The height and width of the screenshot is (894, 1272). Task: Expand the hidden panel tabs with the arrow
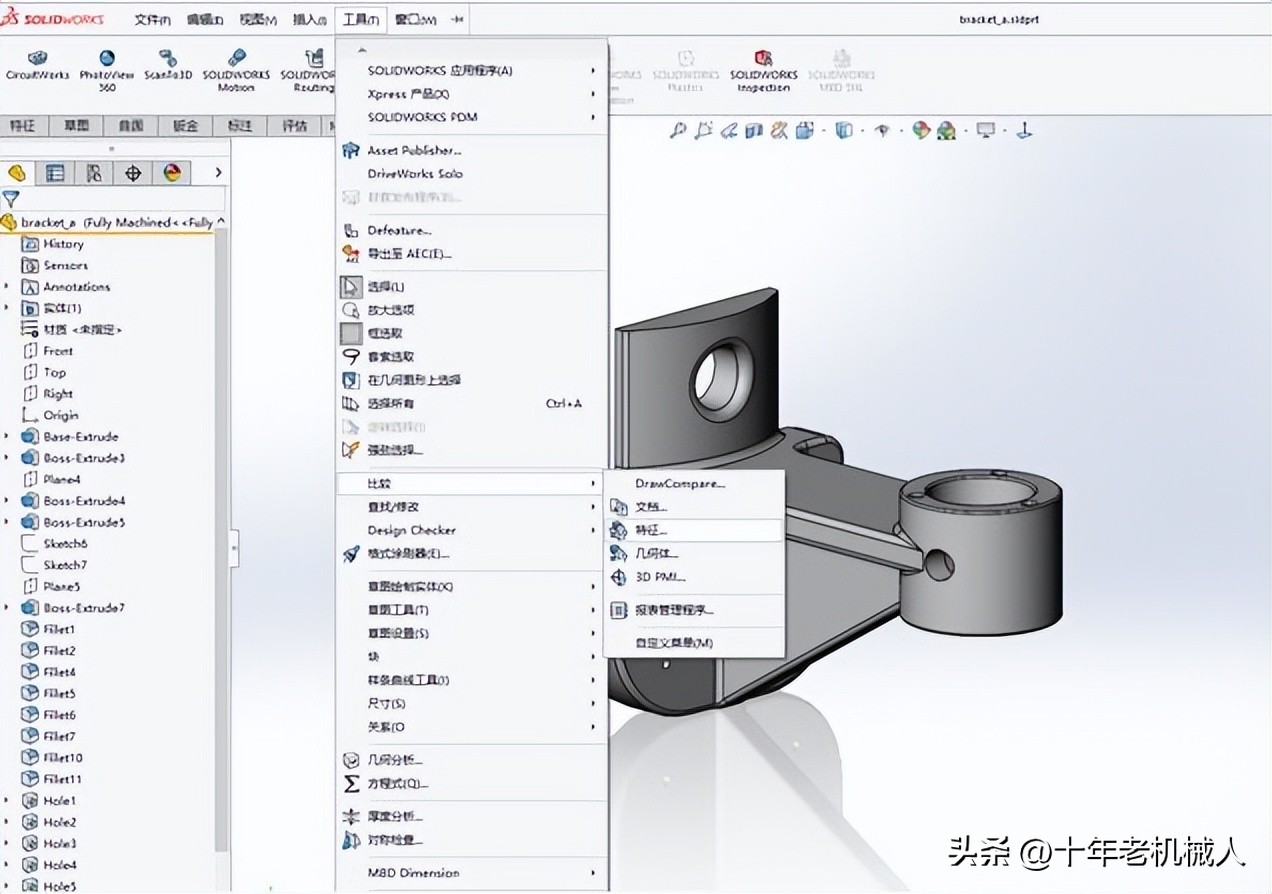(x=219, y=172)
